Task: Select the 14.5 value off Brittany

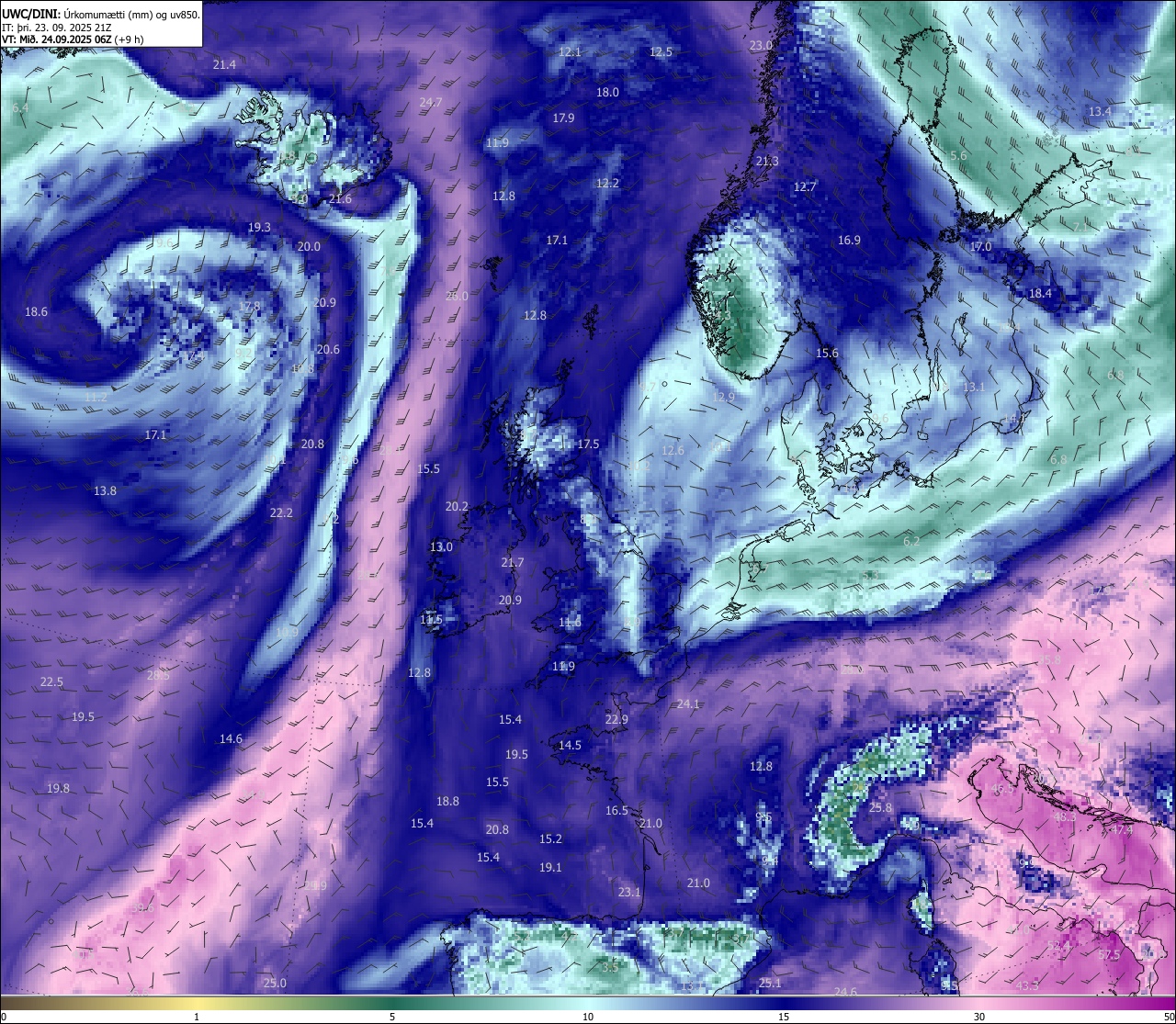Action: pyautogui.click(x=570, y=745)
